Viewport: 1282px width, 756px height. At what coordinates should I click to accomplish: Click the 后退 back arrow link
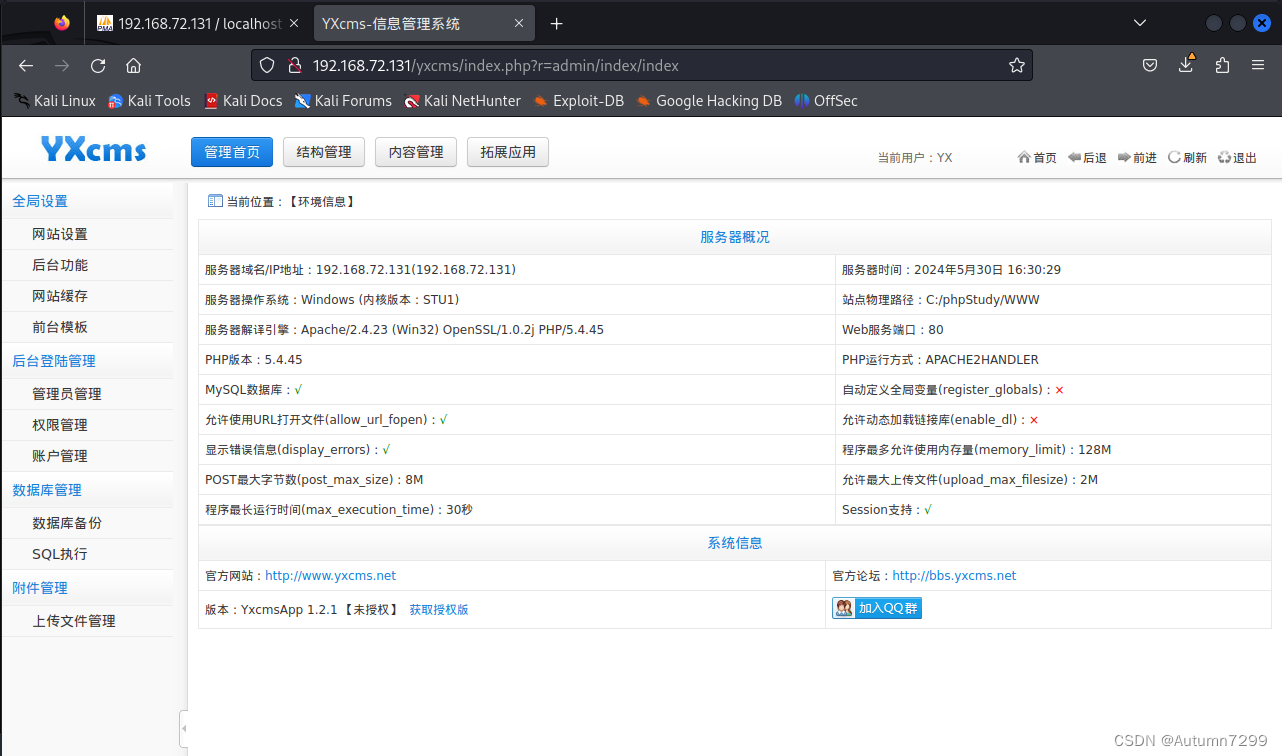(1087, 158)
